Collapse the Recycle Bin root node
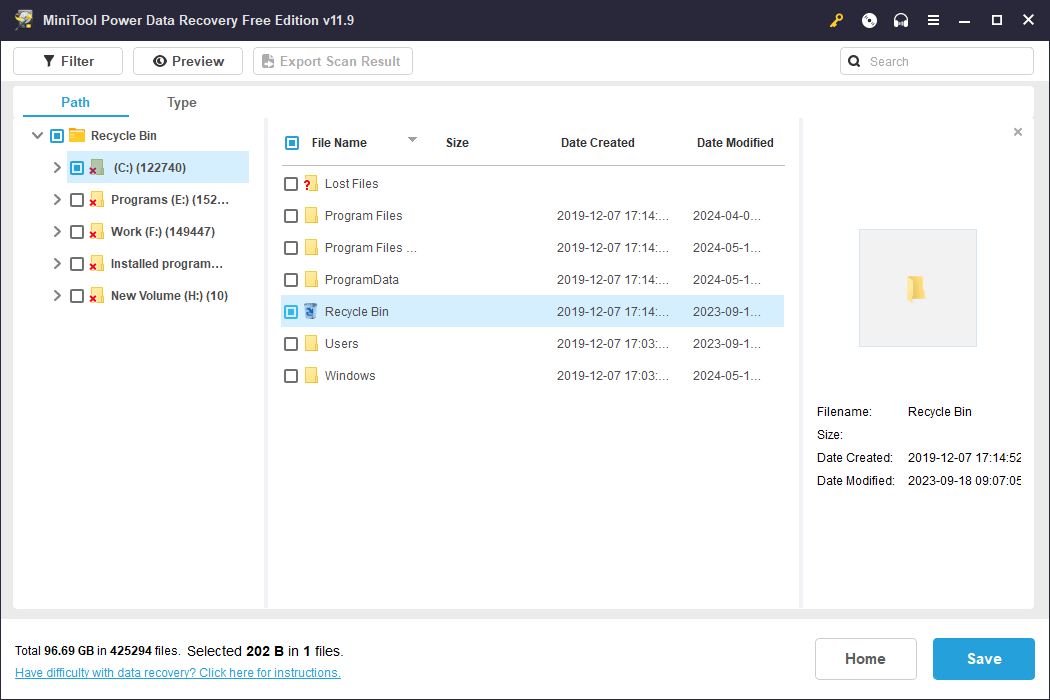Image resolution: width=1050 pixels, height=700 pixels. pos(38,135)
